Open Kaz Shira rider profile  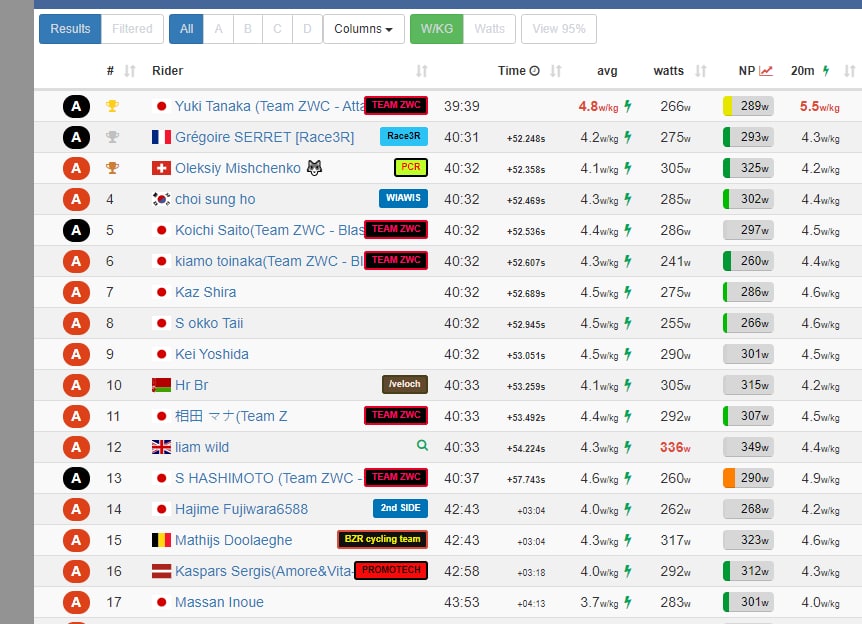pyautogui.click(x=206, y=292)
